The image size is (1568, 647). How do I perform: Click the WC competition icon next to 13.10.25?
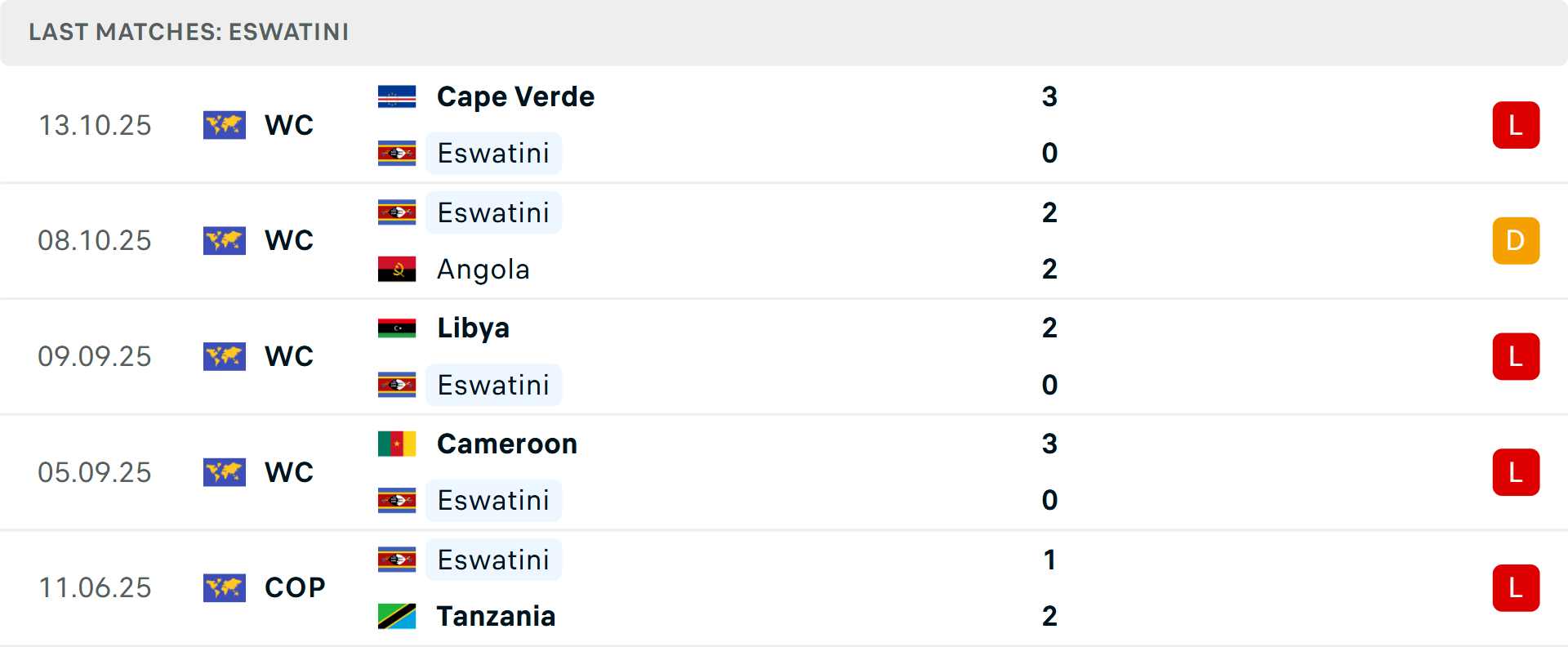pyautogui.click(x=225, y=125)
